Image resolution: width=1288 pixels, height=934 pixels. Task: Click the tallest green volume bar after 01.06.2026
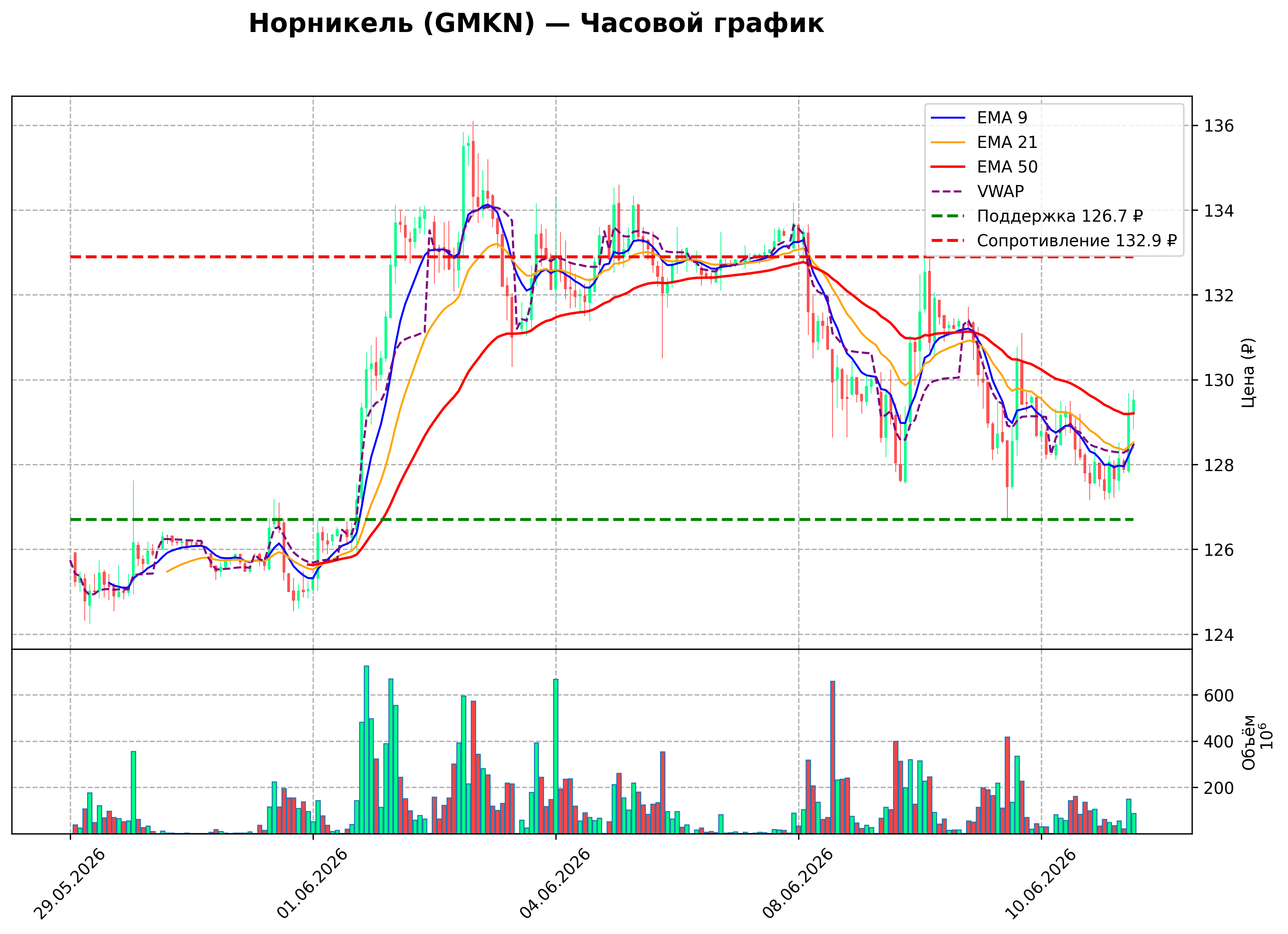pyautogui.click(x=366, y=749)
